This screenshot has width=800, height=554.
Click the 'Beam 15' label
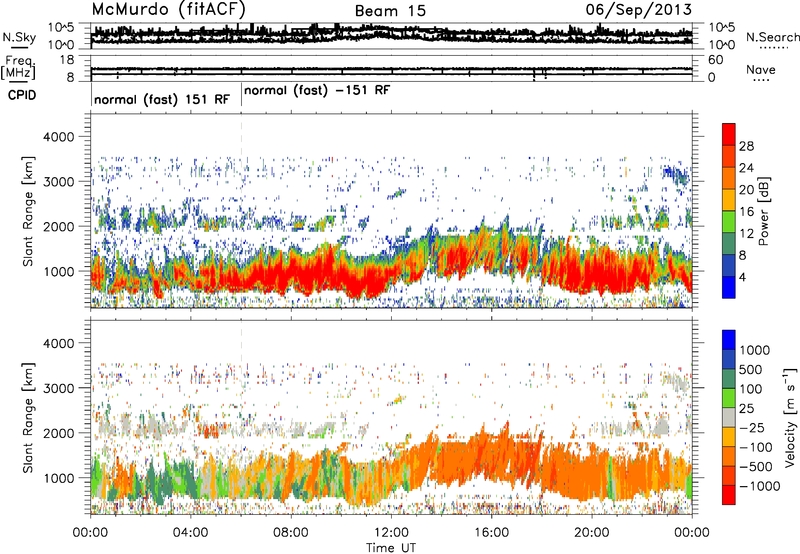pyautogui.click(x=390, y=11)
